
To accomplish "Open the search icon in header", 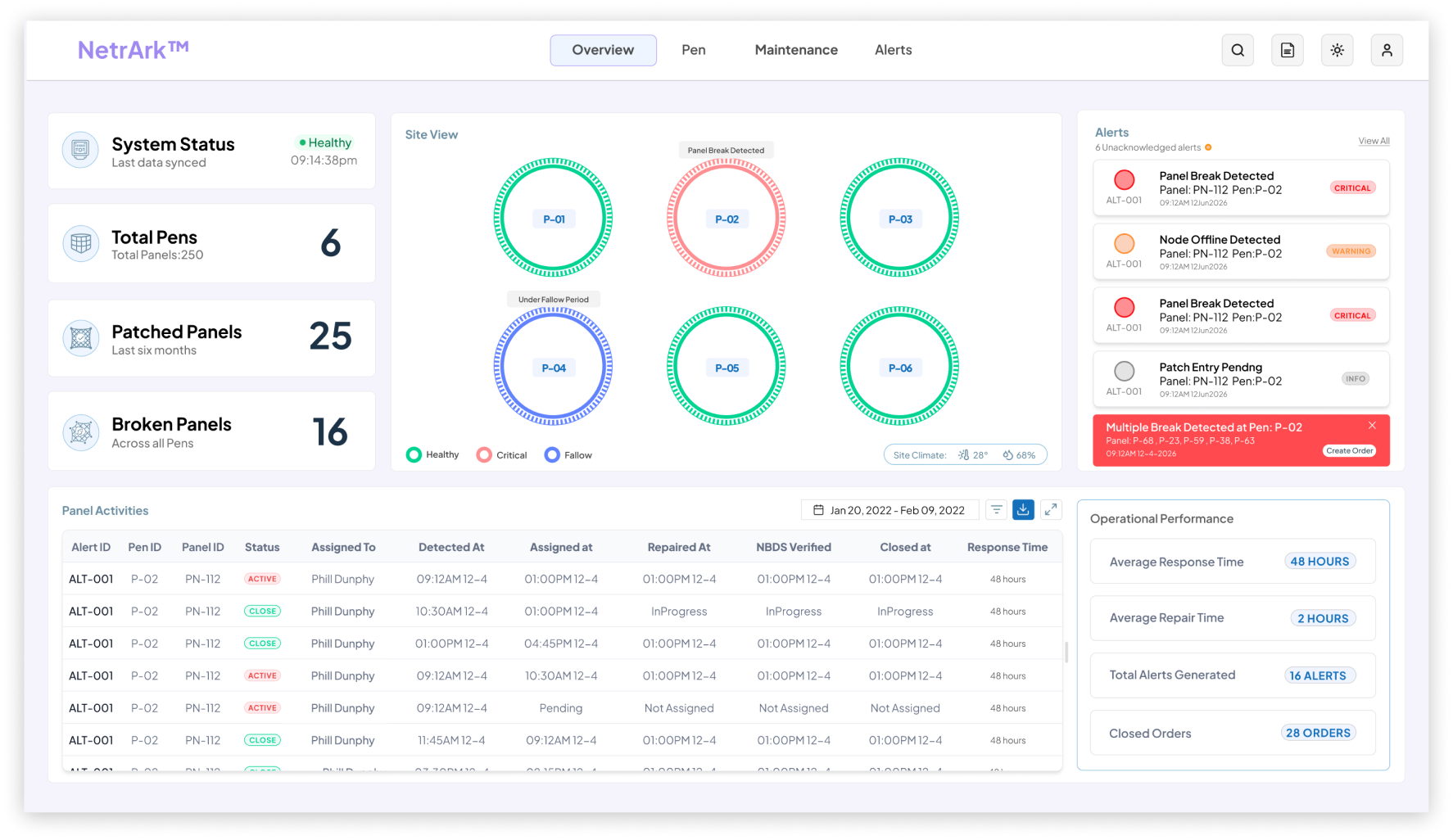I will [1238, 50].
